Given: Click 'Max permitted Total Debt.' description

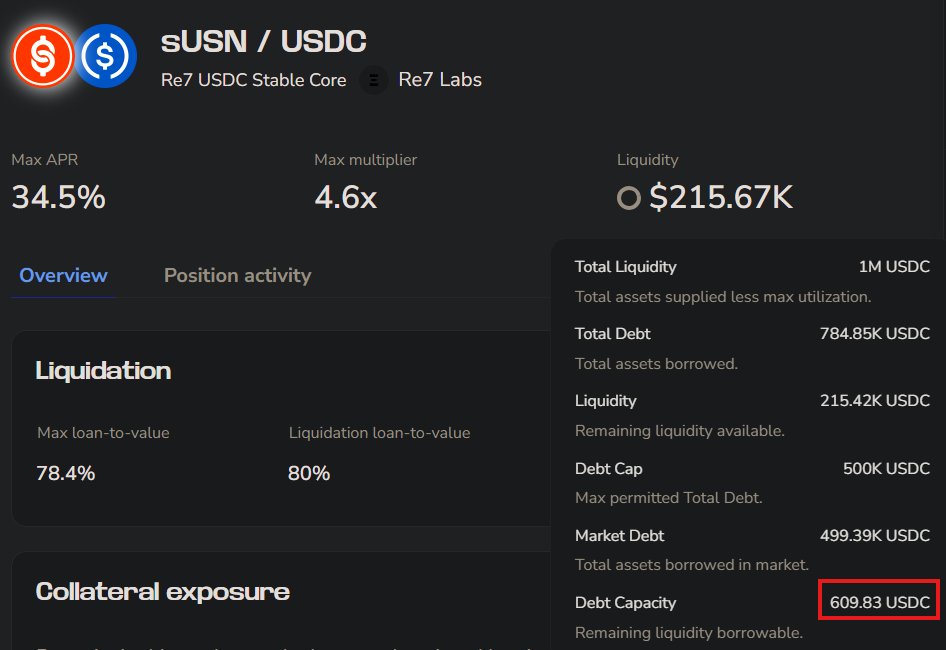Looking at the screenshot, I should tap(668, 498).
